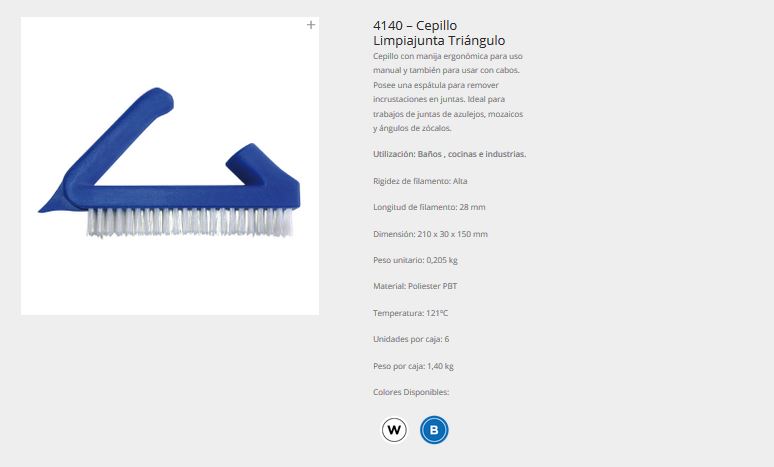Click the Longitud de filamento: 28 mm line
774x467 pixels.
tap(429, 207)
